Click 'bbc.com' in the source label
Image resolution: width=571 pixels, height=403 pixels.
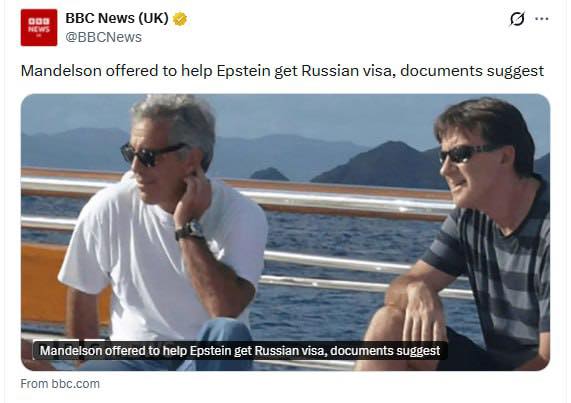[x=75, y=384]
